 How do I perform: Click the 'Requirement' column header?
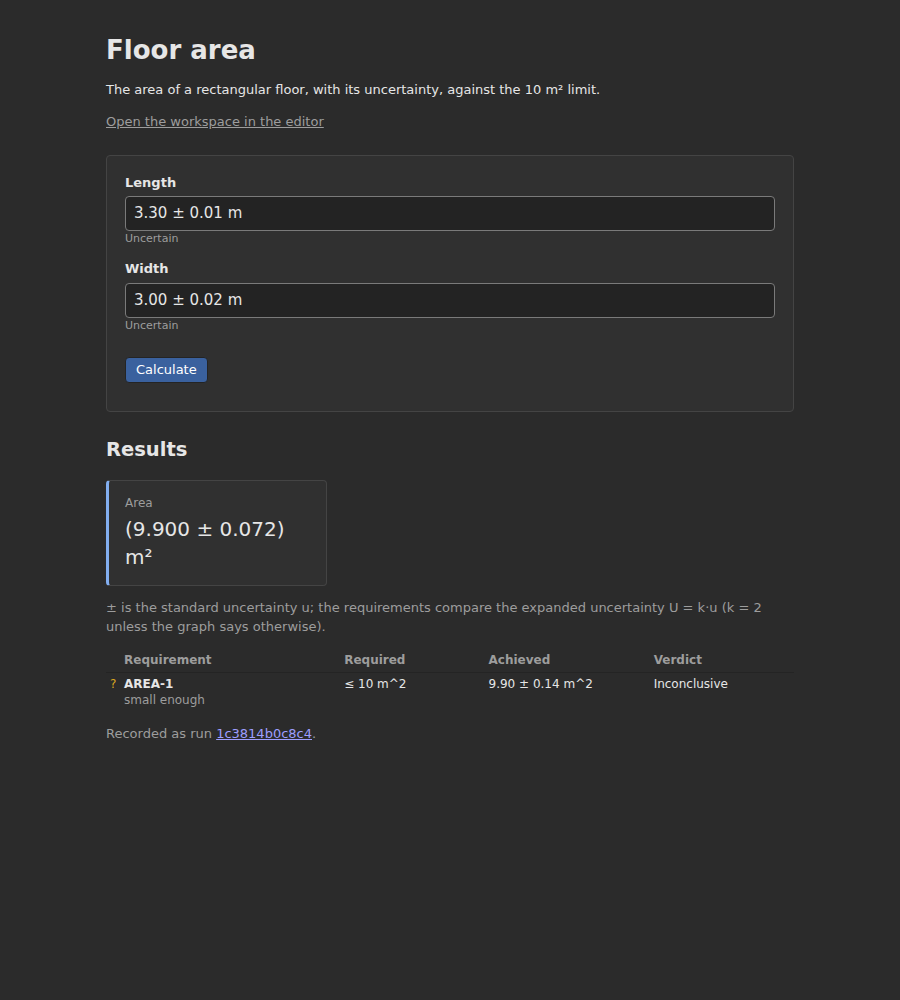[x=168, y=660]
